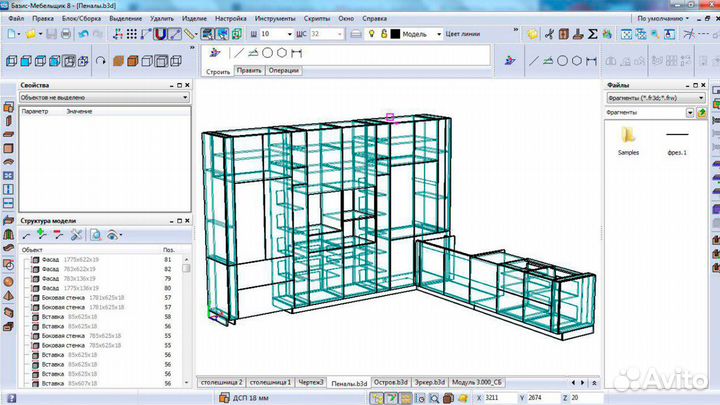Click the light bulb icon in toolbar

coord(369,33)
